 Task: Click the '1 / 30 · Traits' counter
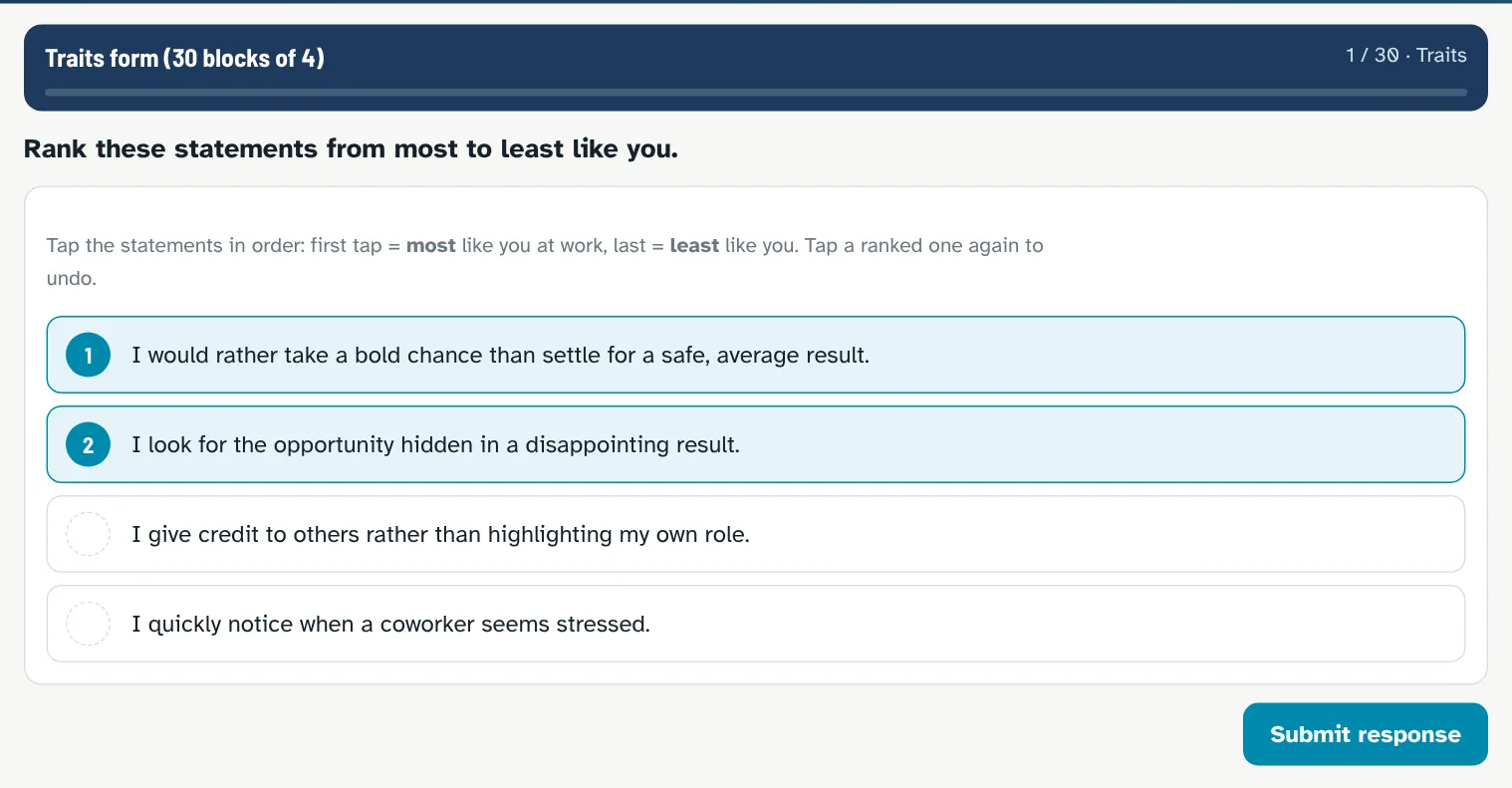tap(1405, 56)
